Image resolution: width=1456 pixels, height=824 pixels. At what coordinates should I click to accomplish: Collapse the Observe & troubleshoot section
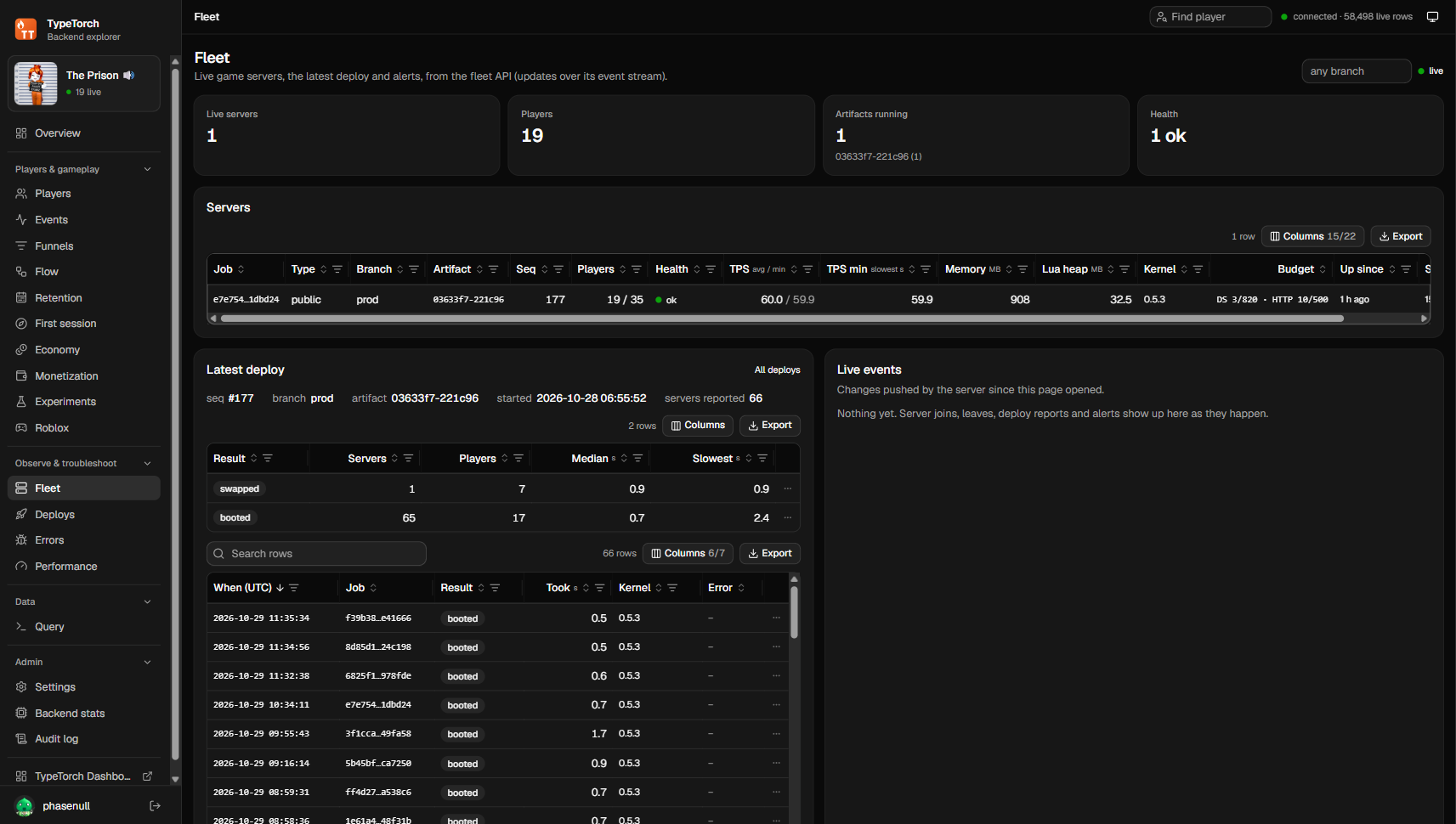point(148,464)
